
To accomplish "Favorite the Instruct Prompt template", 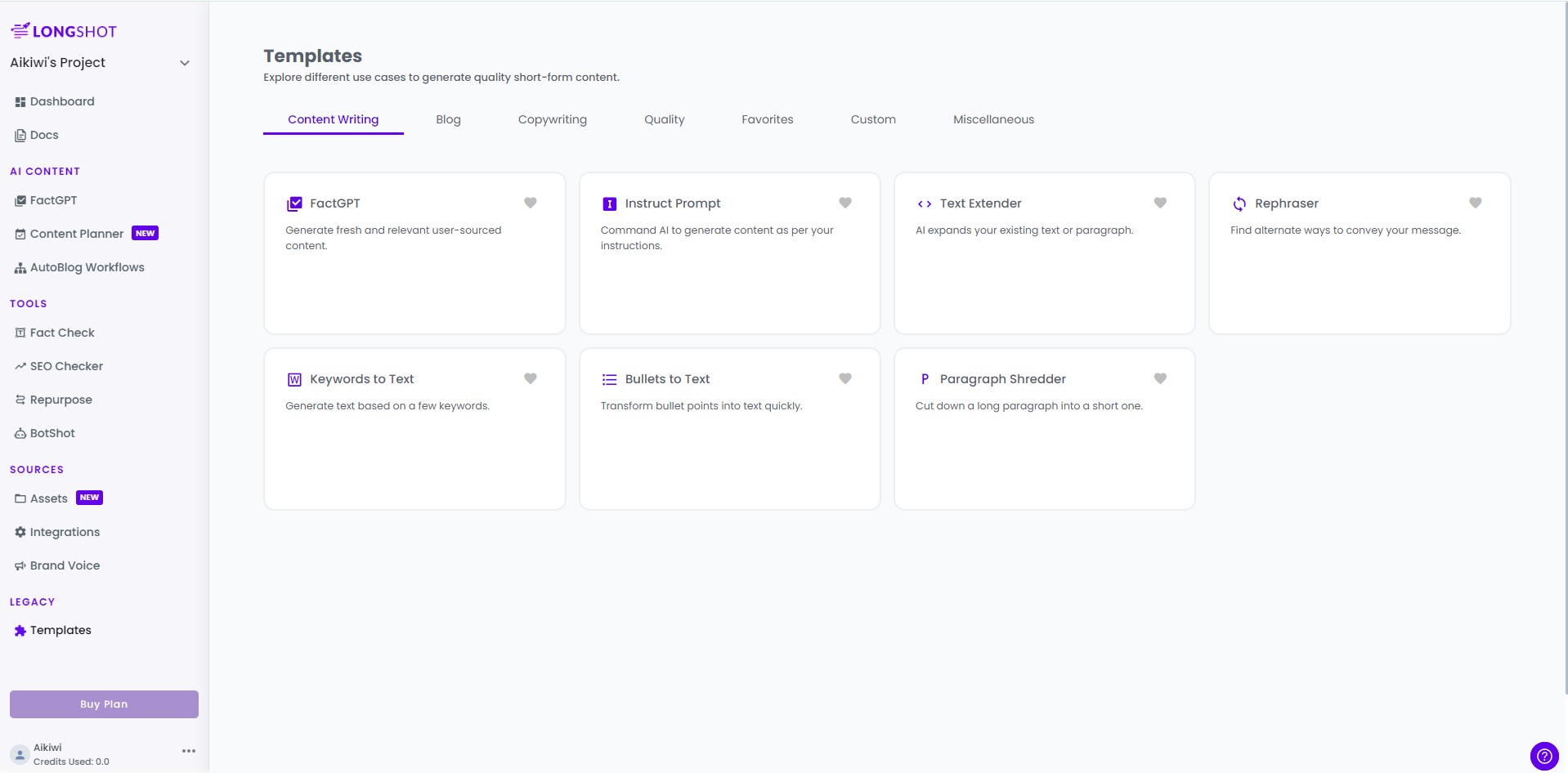I will tap(845, 203).
